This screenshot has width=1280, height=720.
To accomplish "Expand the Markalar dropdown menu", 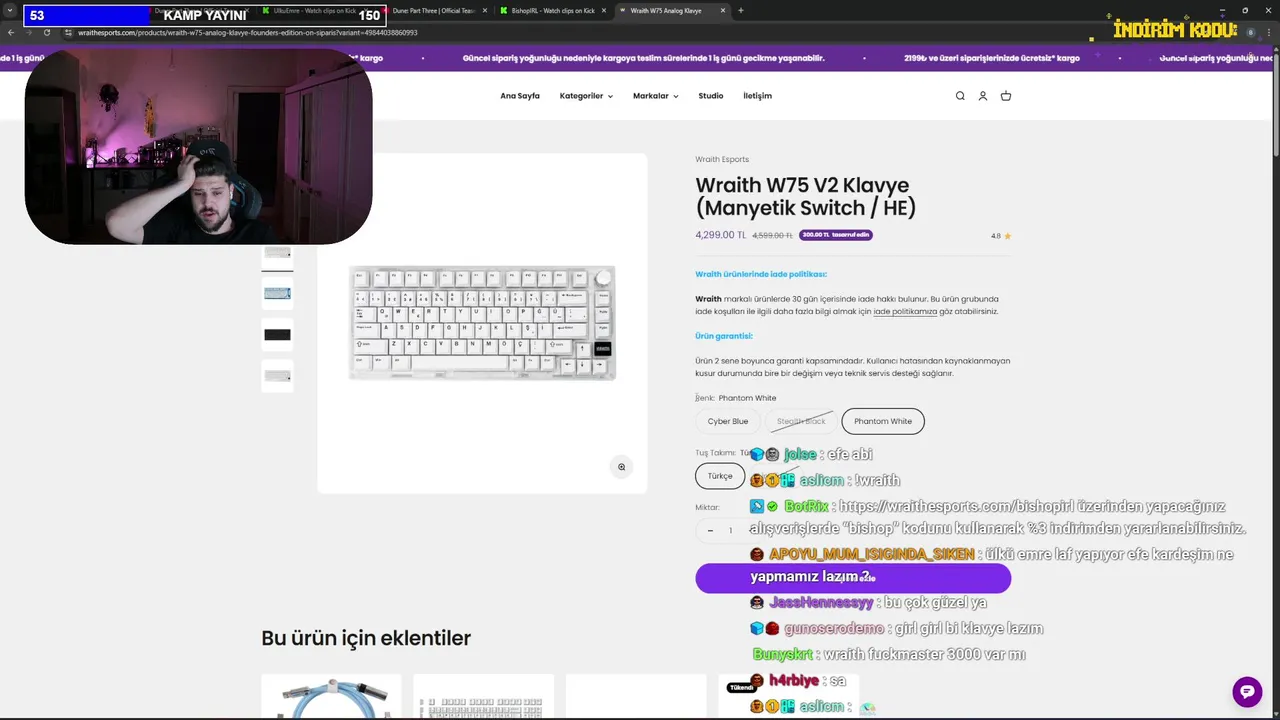I will coord(655,96).
